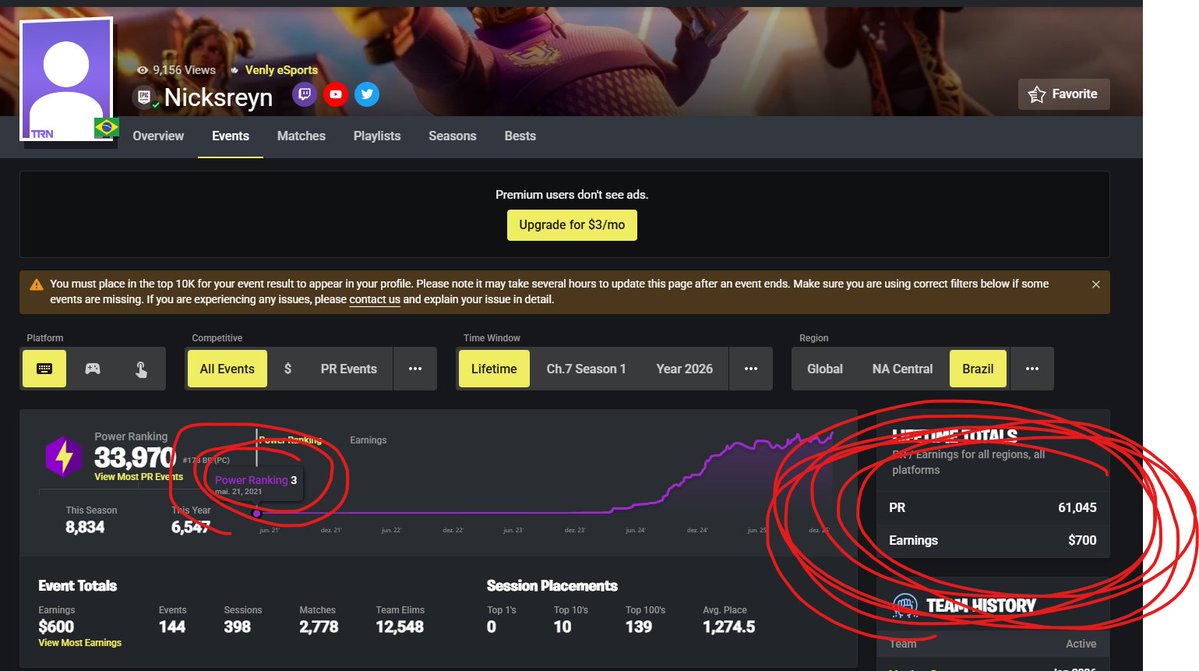Click the Lifetime PR value 61,045
Image resolution: width=1199 pixels, height=671 pixels.
tap(1077, 507)
